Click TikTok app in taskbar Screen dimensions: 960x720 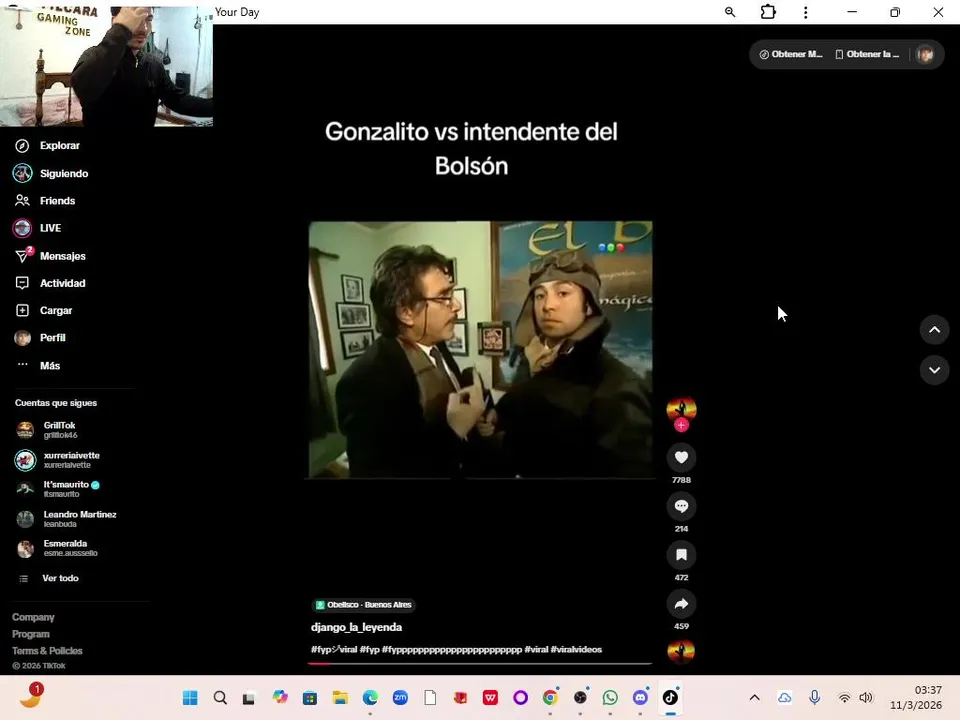coord(670,698)
